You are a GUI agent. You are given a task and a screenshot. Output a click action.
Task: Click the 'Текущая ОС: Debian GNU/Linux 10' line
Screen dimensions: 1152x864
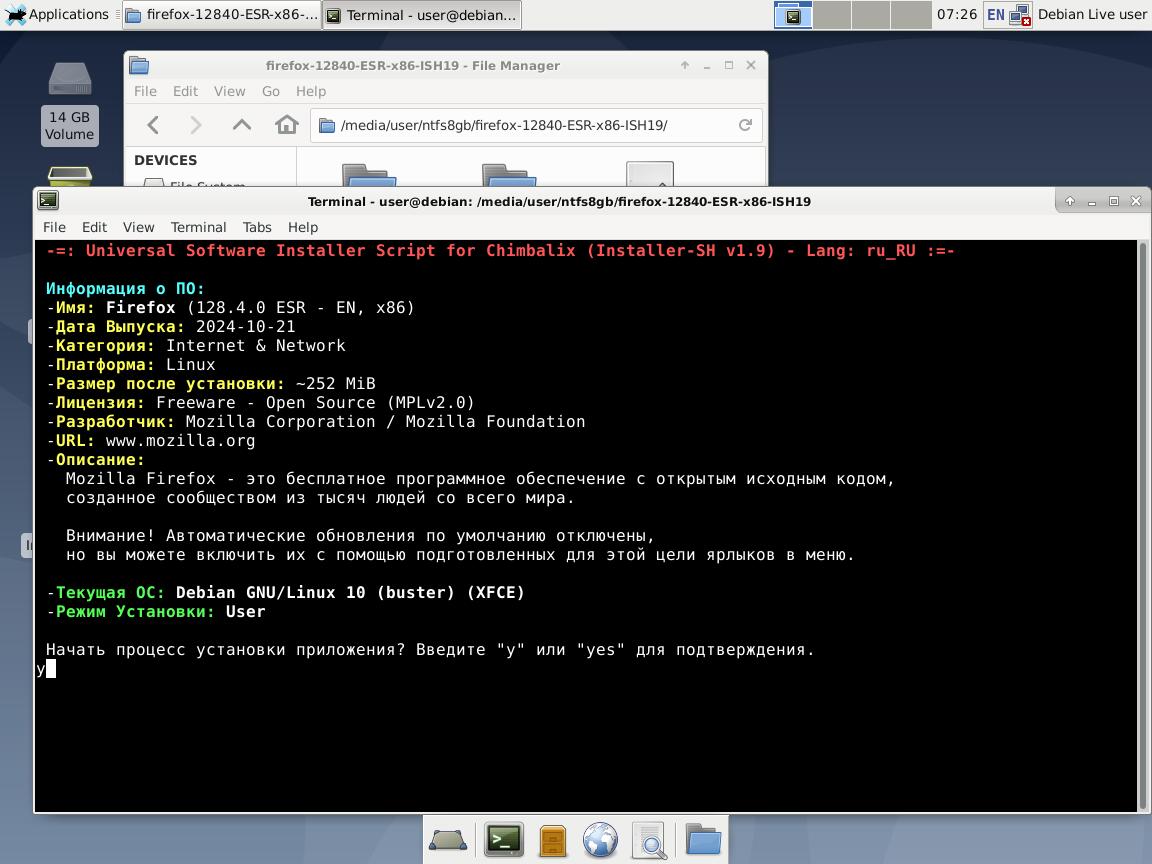tap(286, 592)
